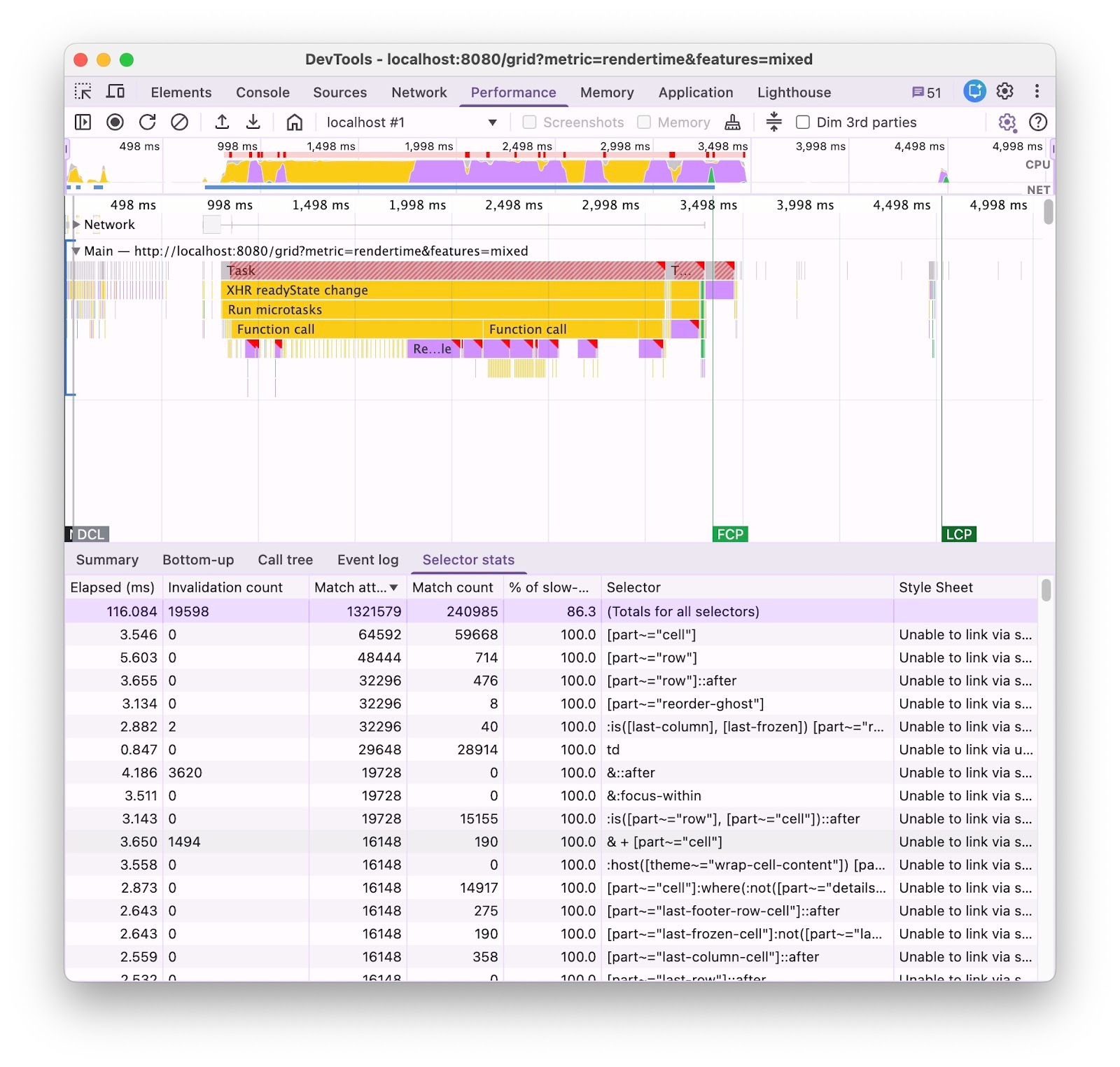Click the download profile icon
Screen dimensions: 1120x1067
pyautogui.click(x=253, y=123)
